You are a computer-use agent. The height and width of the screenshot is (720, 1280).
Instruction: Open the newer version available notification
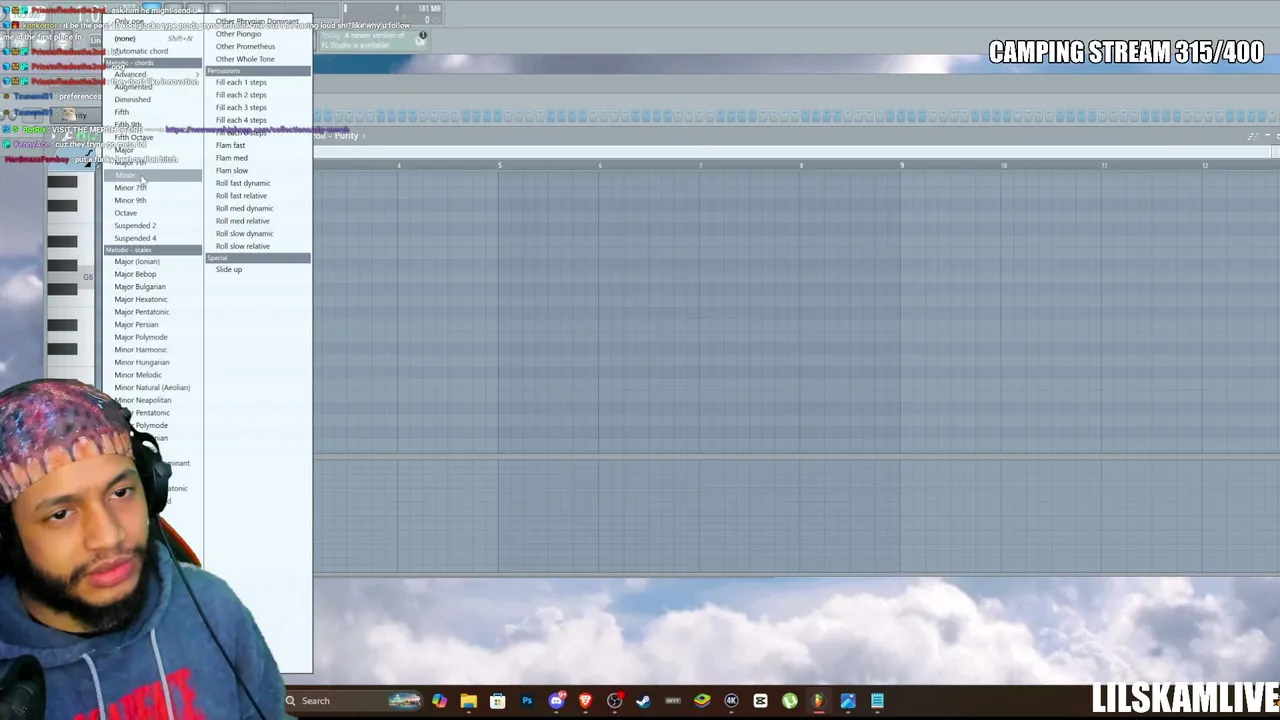374,40
